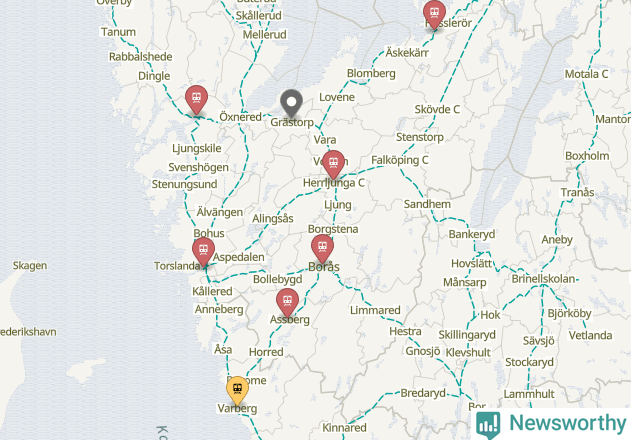Click the yellow train marker at Varberg

tap(237, 389)
